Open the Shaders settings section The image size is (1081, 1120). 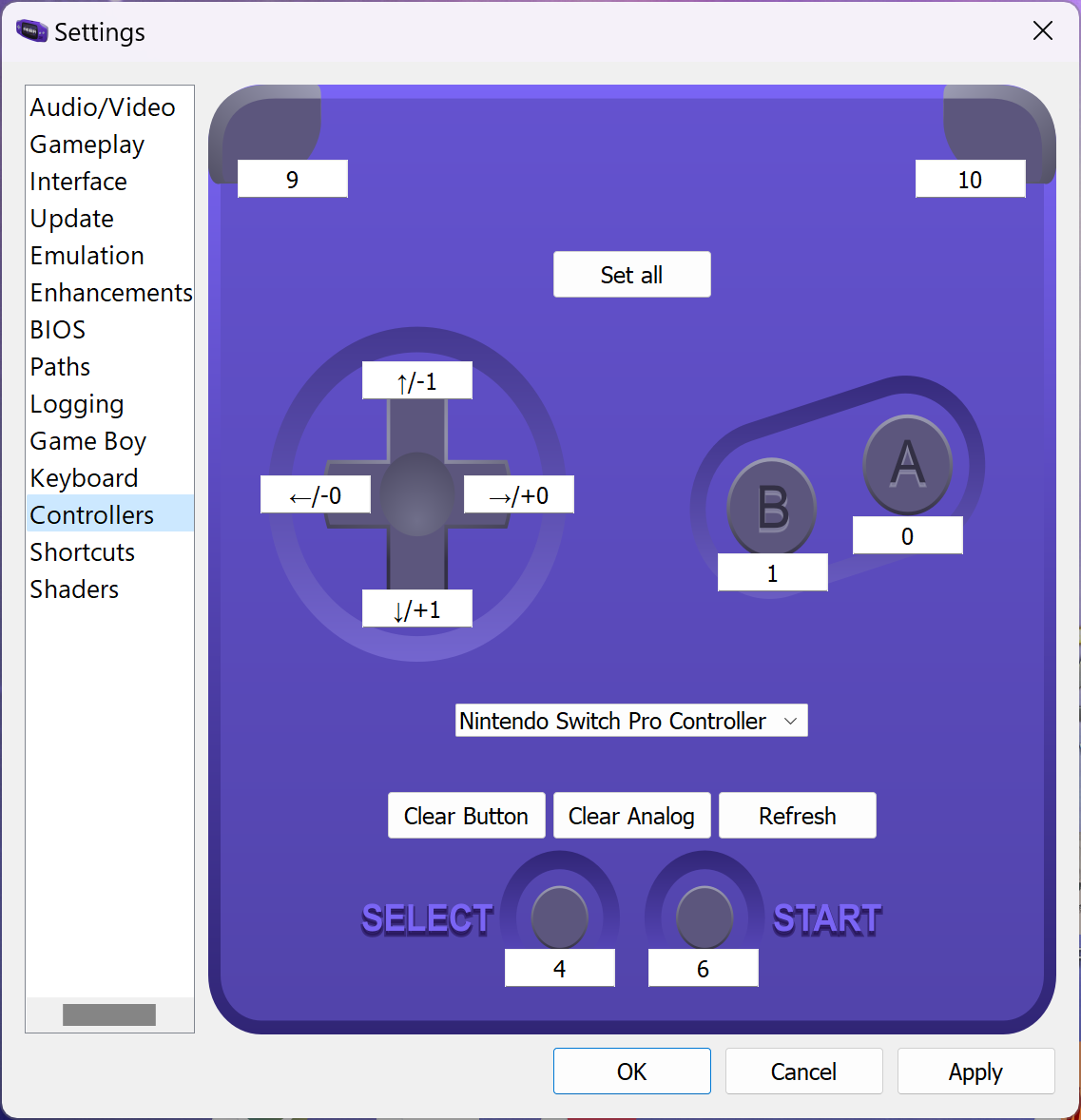click(74, 589)
